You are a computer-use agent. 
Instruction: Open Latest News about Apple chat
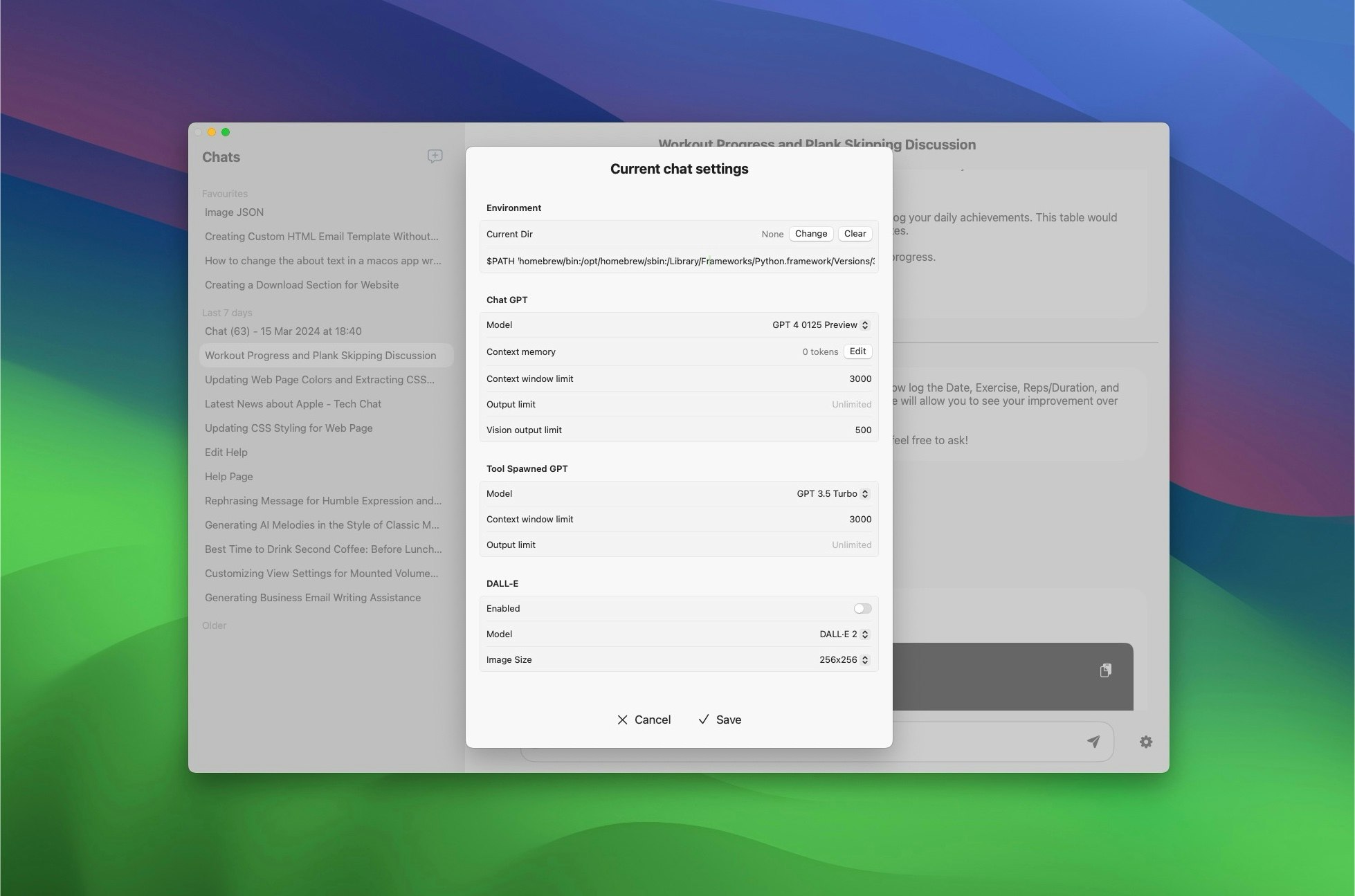[x=293, y=404]
